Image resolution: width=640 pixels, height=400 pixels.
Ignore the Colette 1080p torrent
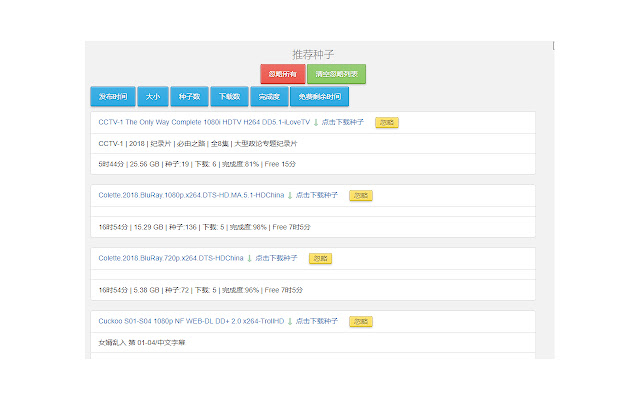[x=361, y=196]
